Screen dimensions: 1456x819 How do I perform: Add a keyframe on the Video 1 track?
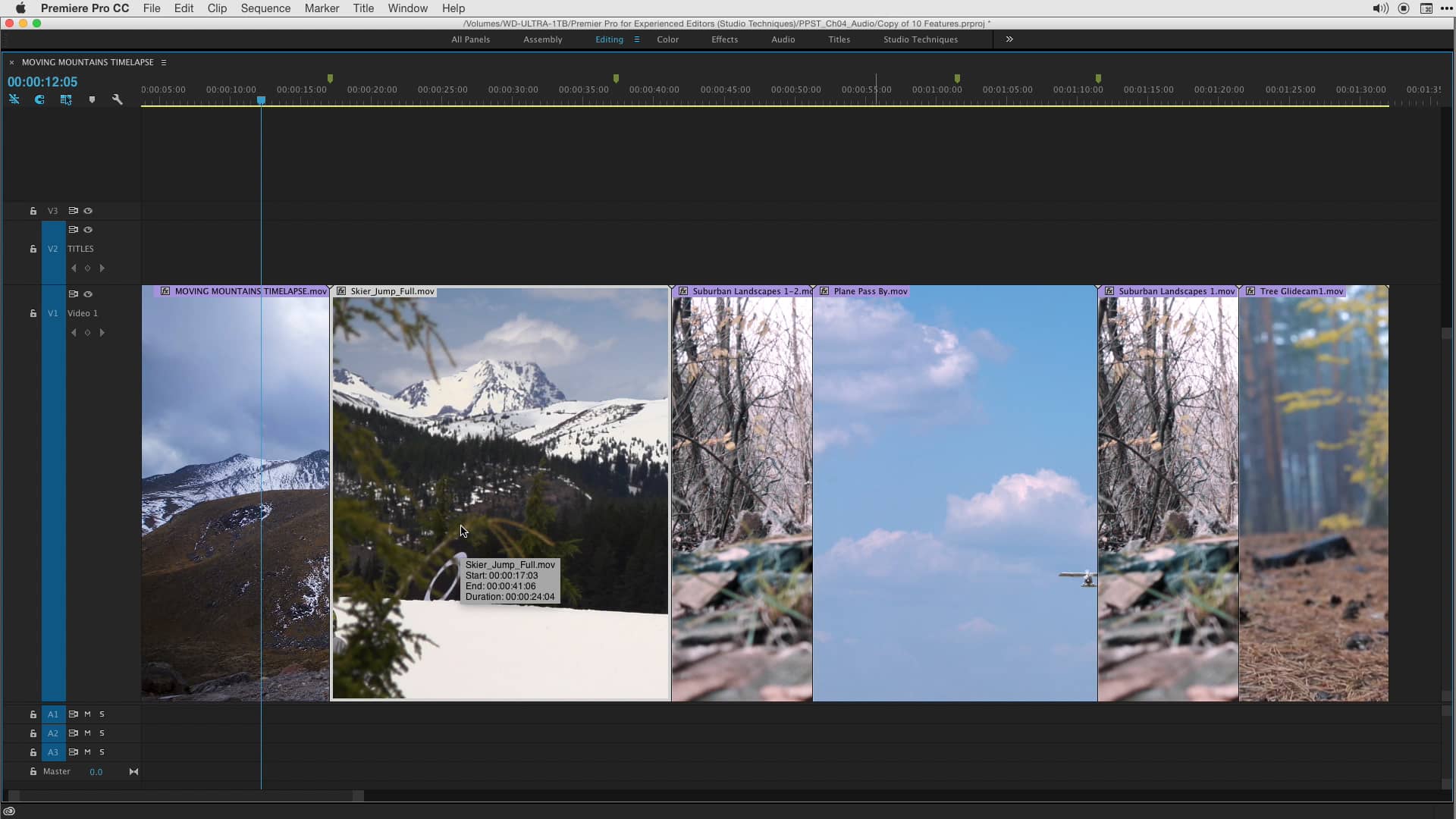[87, 332]
